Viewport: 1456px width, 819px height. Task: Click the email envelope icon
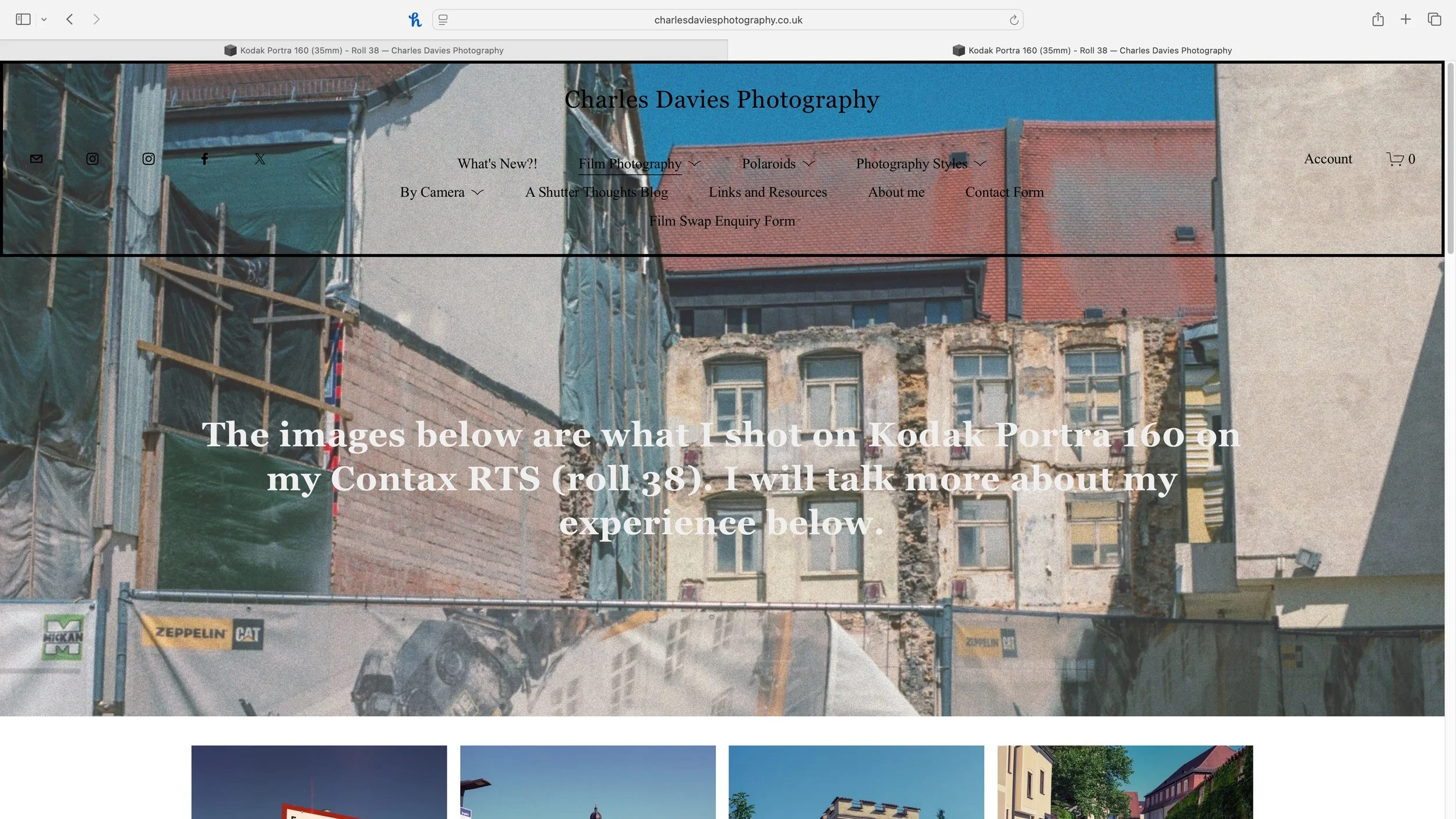[36, 159]
